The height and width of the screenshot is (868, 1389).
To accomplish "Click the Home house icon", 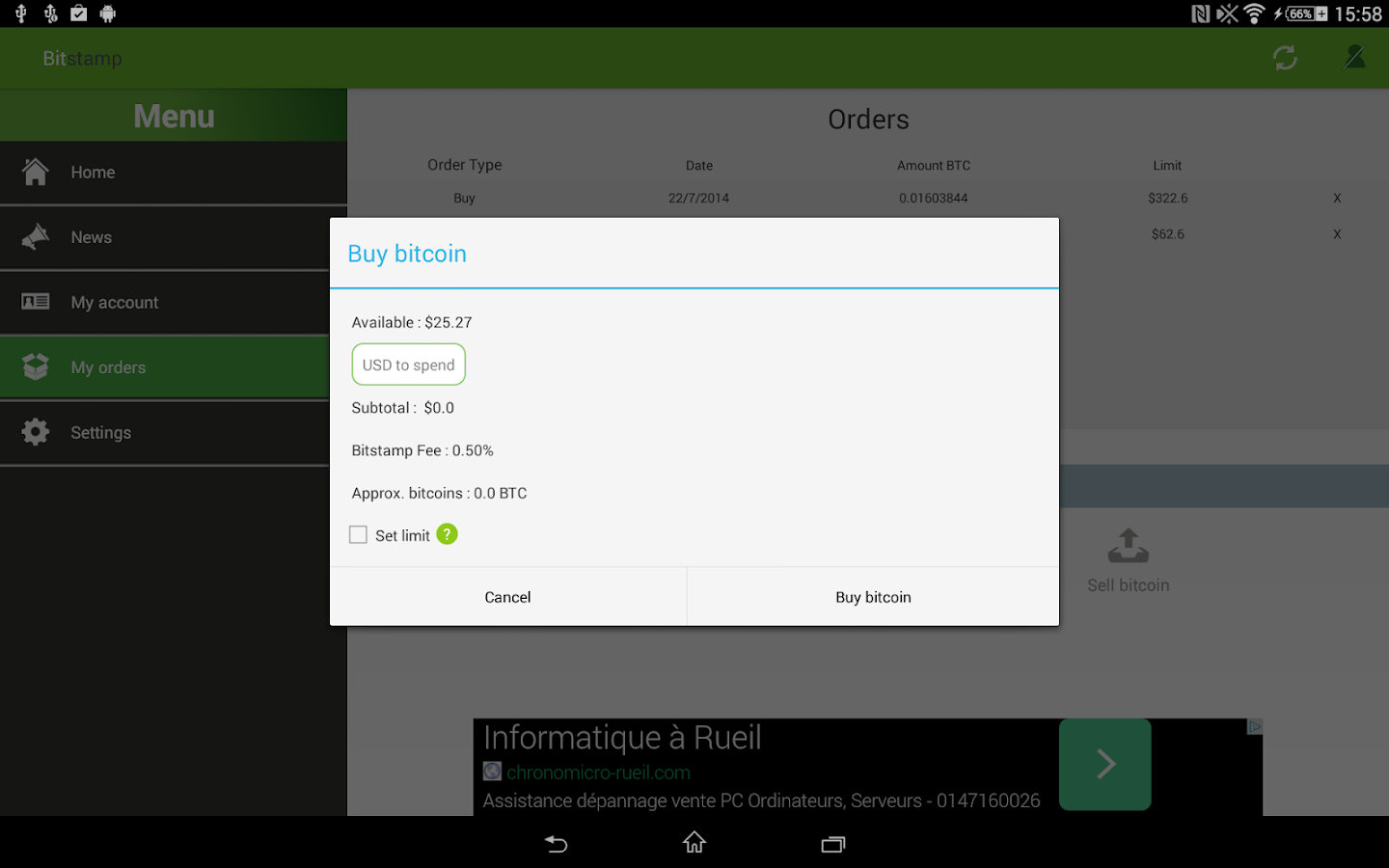I will [x=36, y=172].
